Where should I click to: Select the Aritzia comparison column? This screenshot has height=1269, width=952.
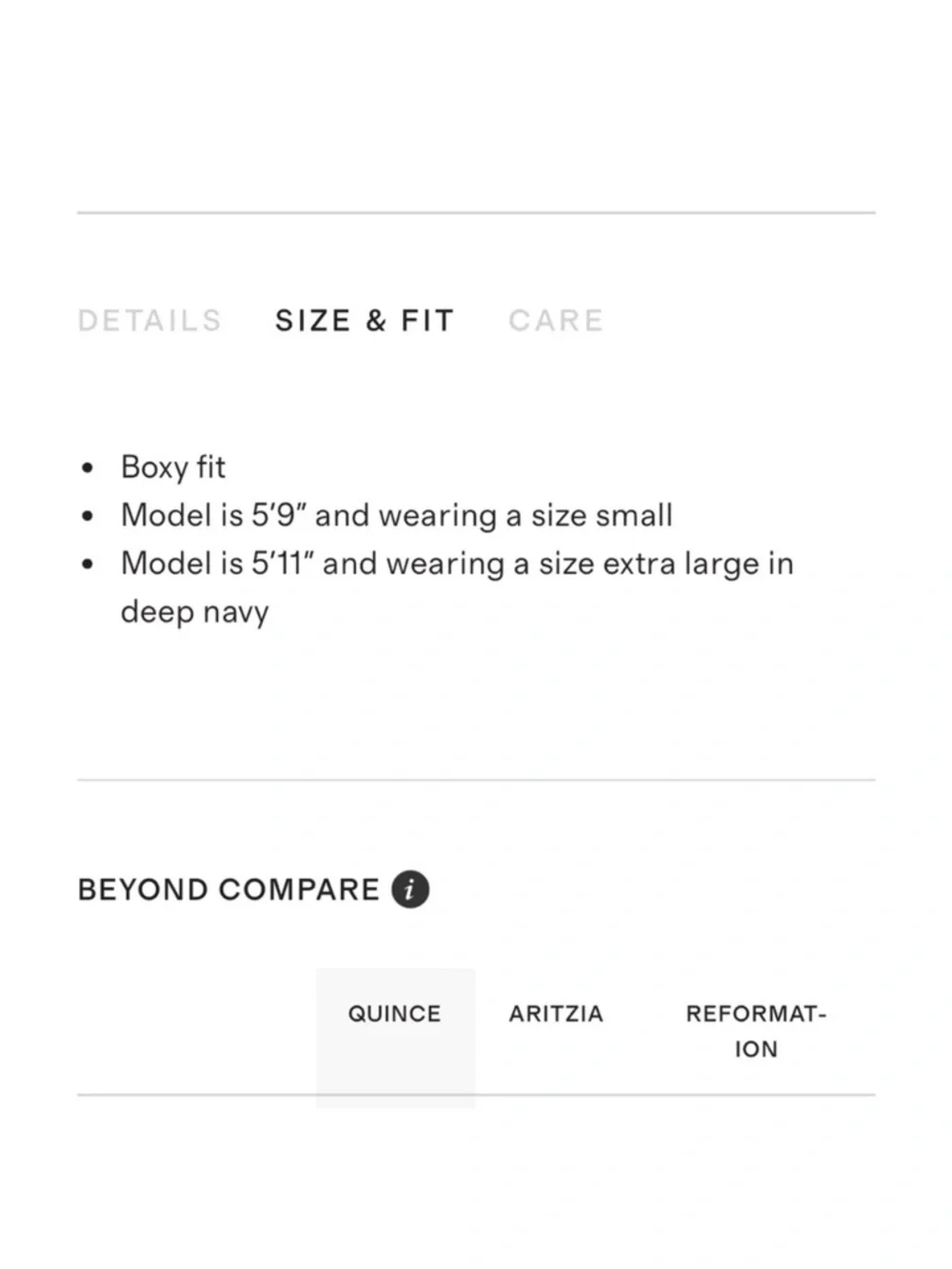[556, 1014]
